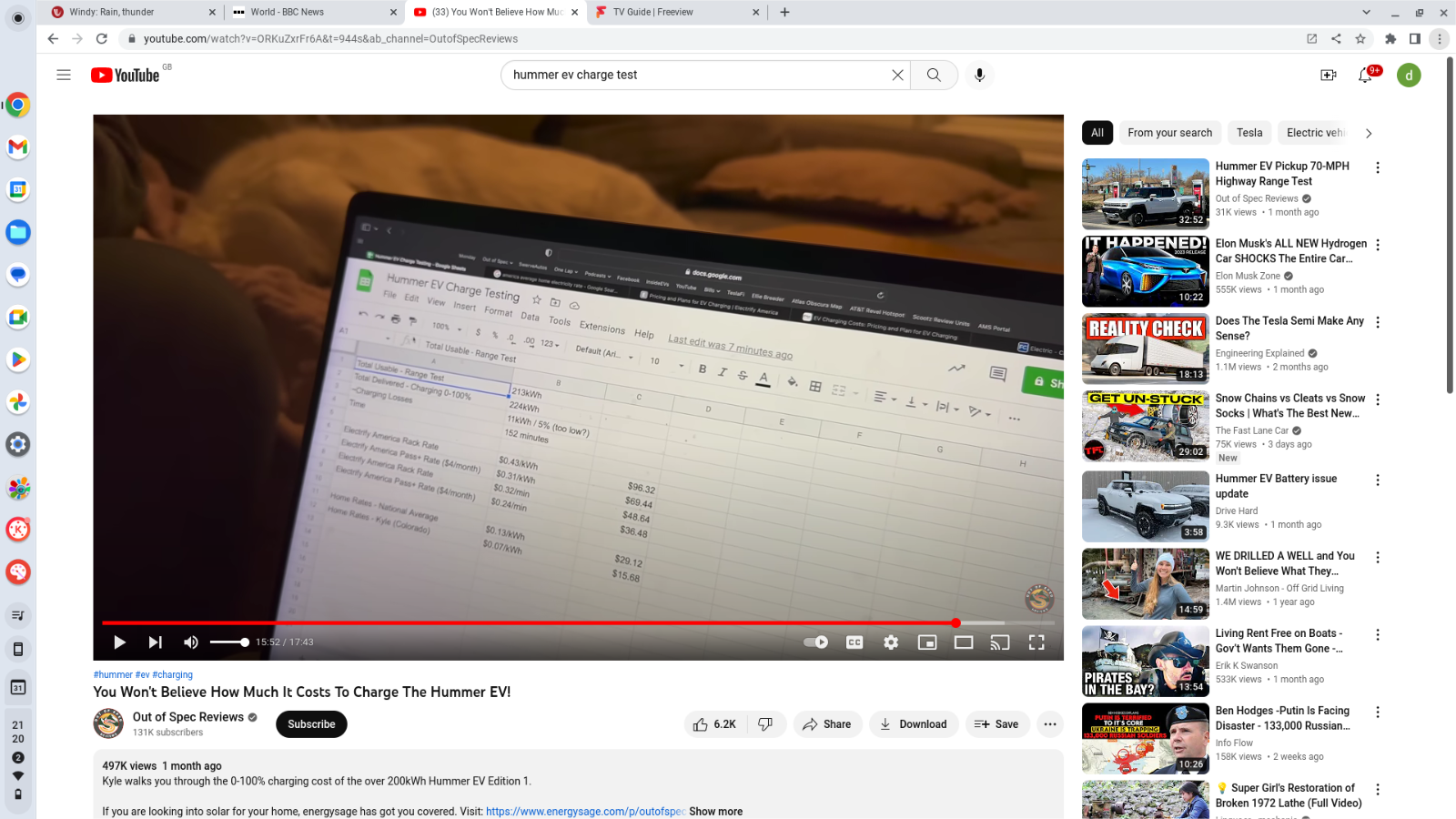
Task: Toggle closed captions
Action: [x=854, y=642]
